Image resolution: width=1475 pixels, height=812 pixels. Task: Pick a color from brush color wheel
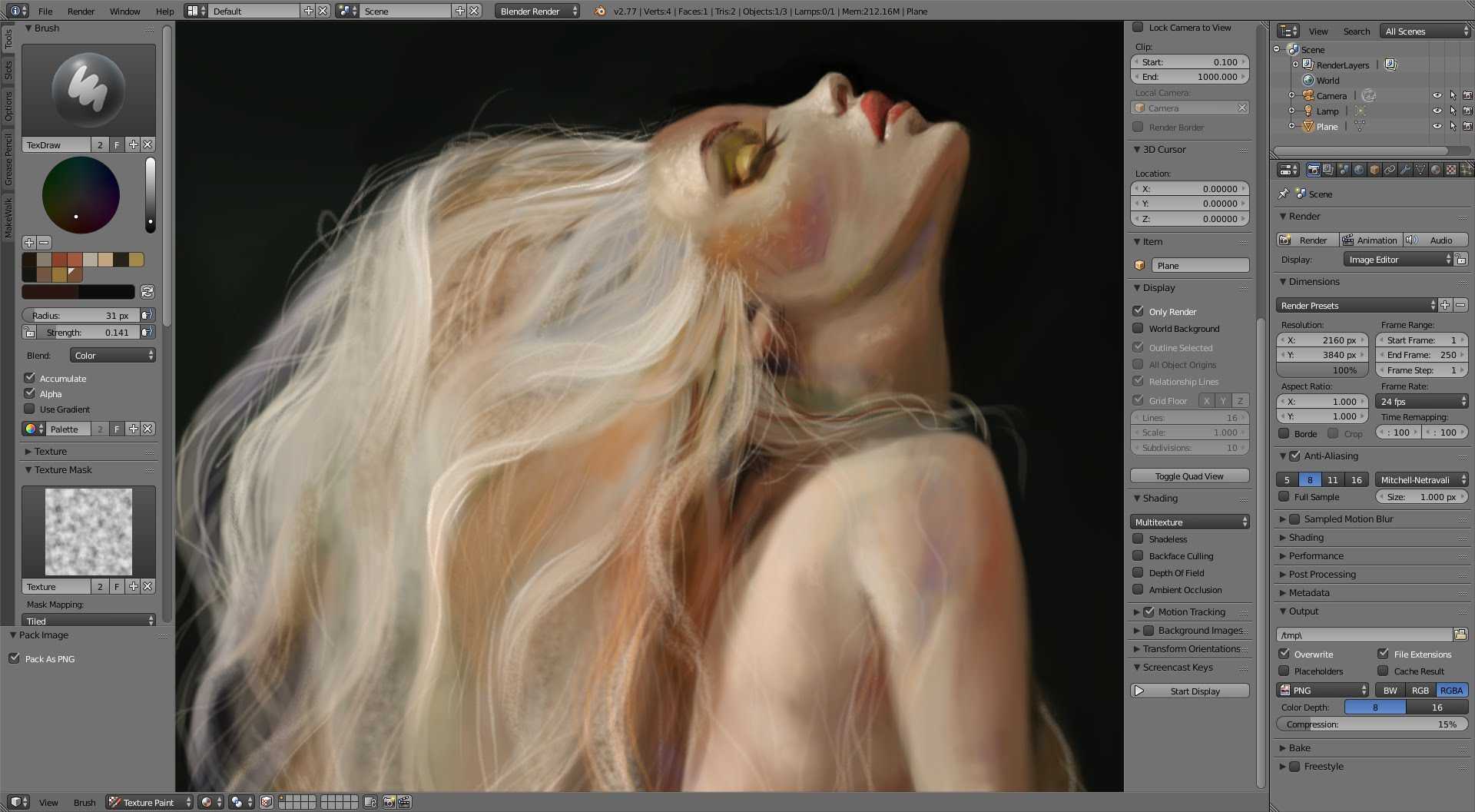click(x=81, y=195)
